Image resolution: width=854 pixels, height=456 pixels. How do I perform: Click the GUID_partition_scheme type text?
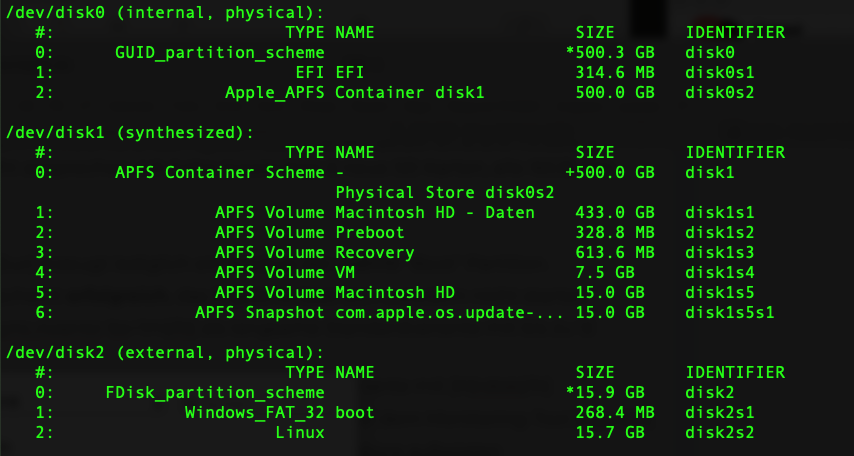[219, 52]
